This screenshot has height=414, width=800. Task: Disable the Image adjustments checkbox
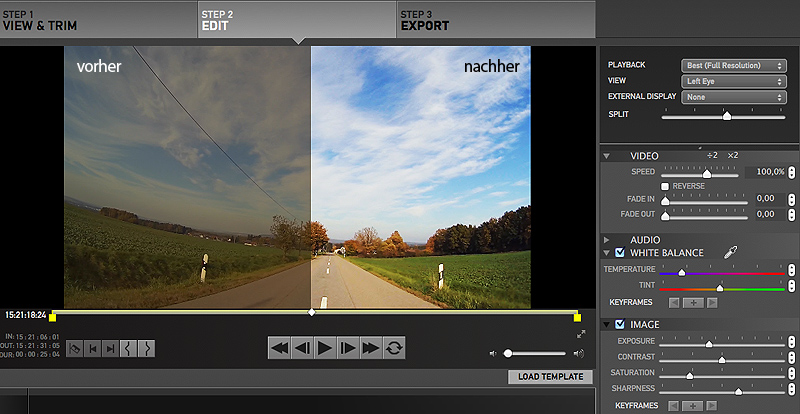[620, 324]
